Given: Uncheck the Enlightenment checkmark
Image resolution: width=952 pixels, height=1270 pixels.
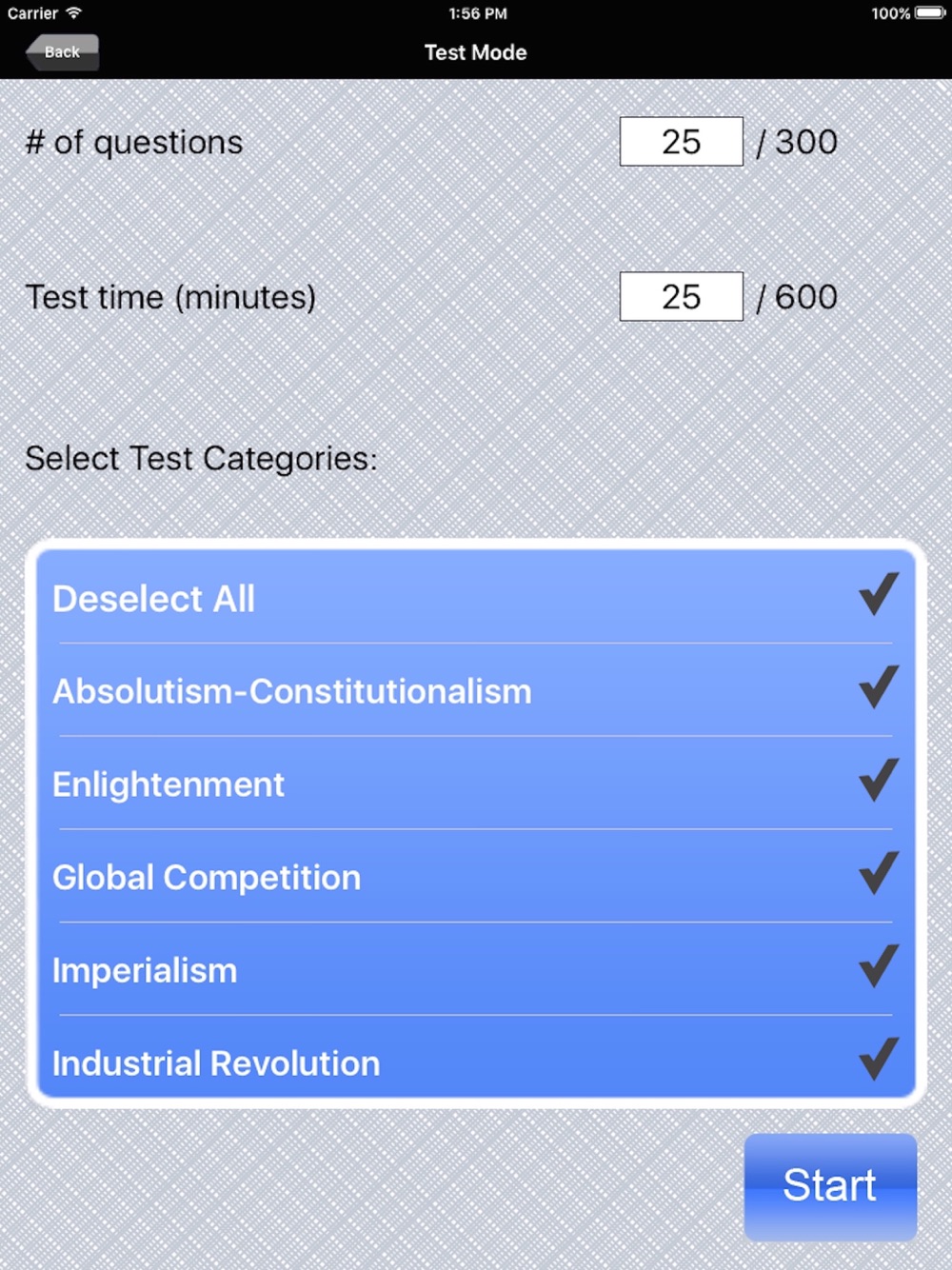Looking at the screenshot, I should click(x=878, y=780).
